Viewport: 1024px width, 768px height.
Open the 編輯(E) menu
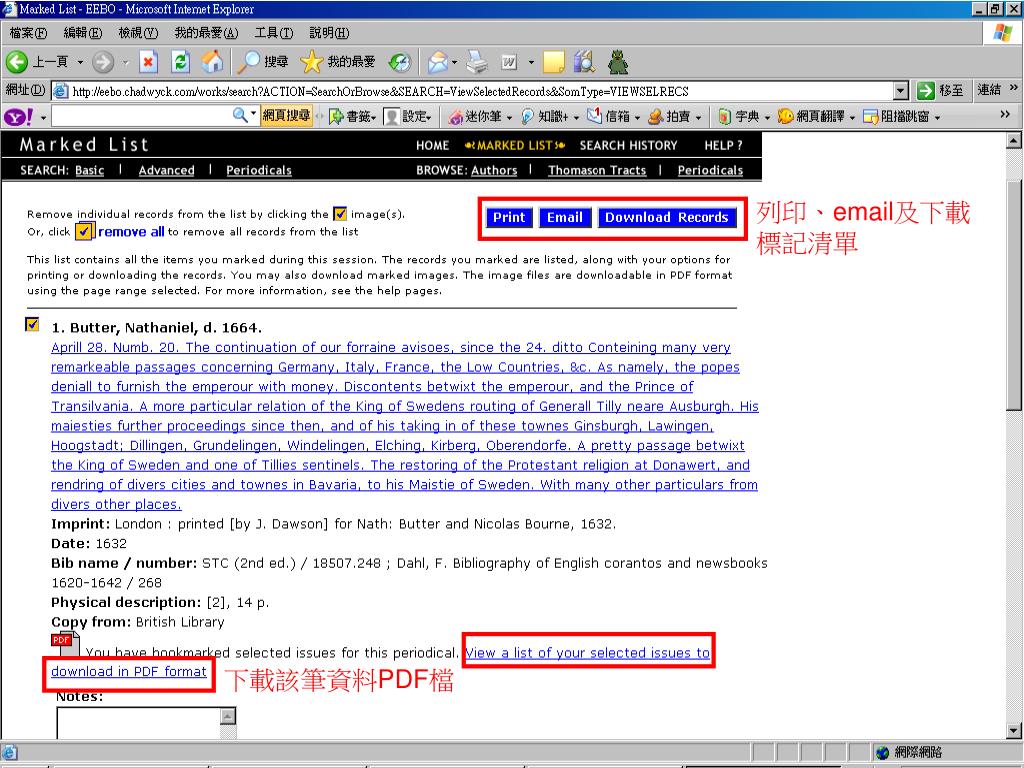[x=83, y=33]
